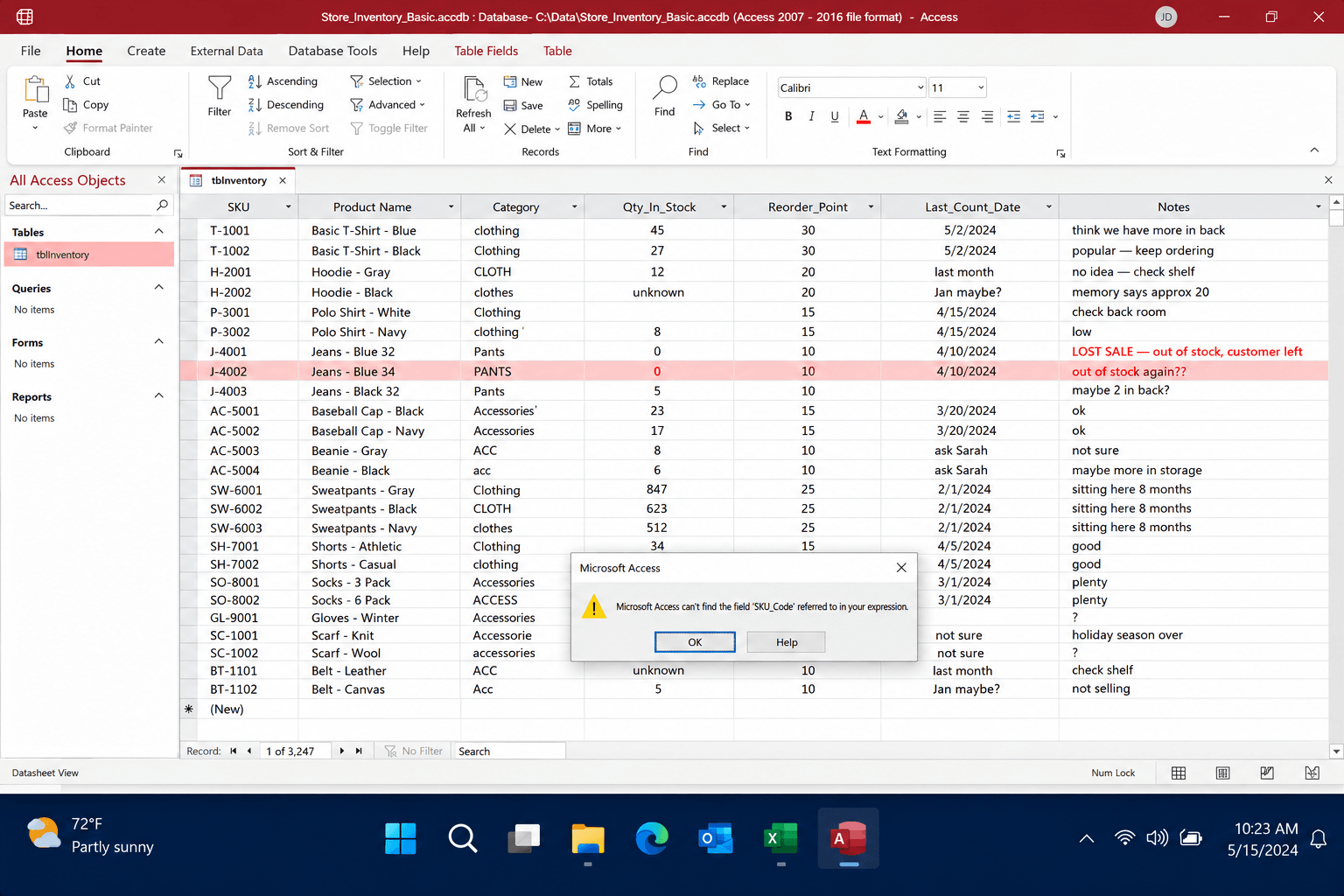Center text in Text Formatting

click(963, 116)
